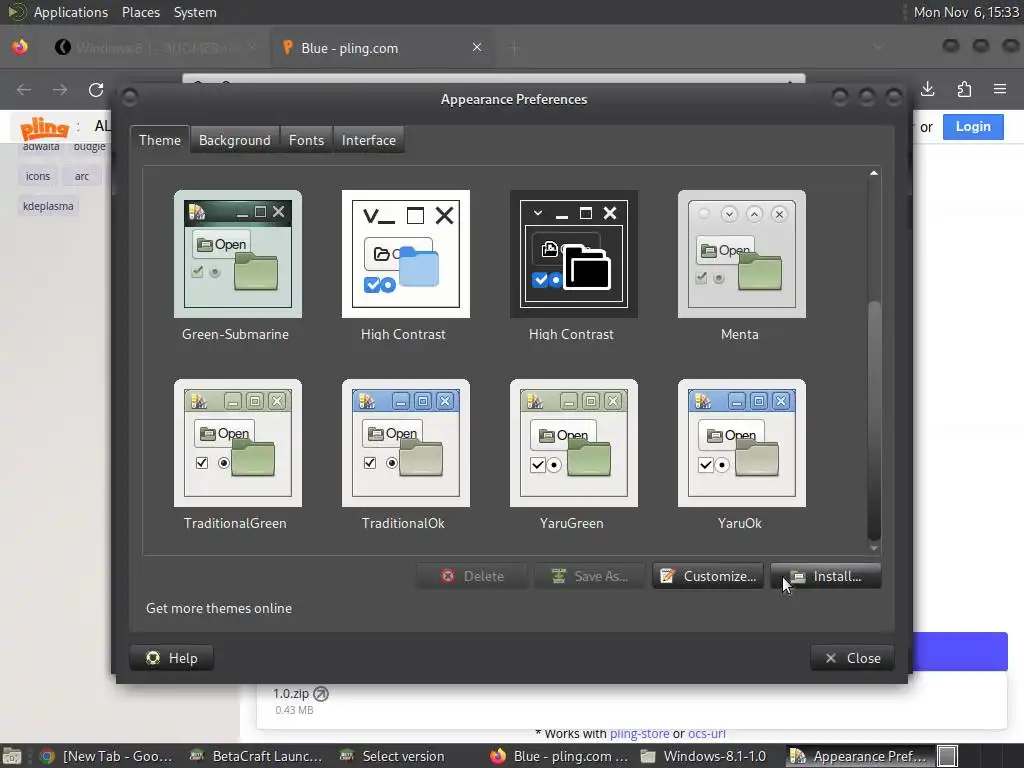Switch to Windows-8.1-1.0 folder taskbar item

click(x=703, y=756)
